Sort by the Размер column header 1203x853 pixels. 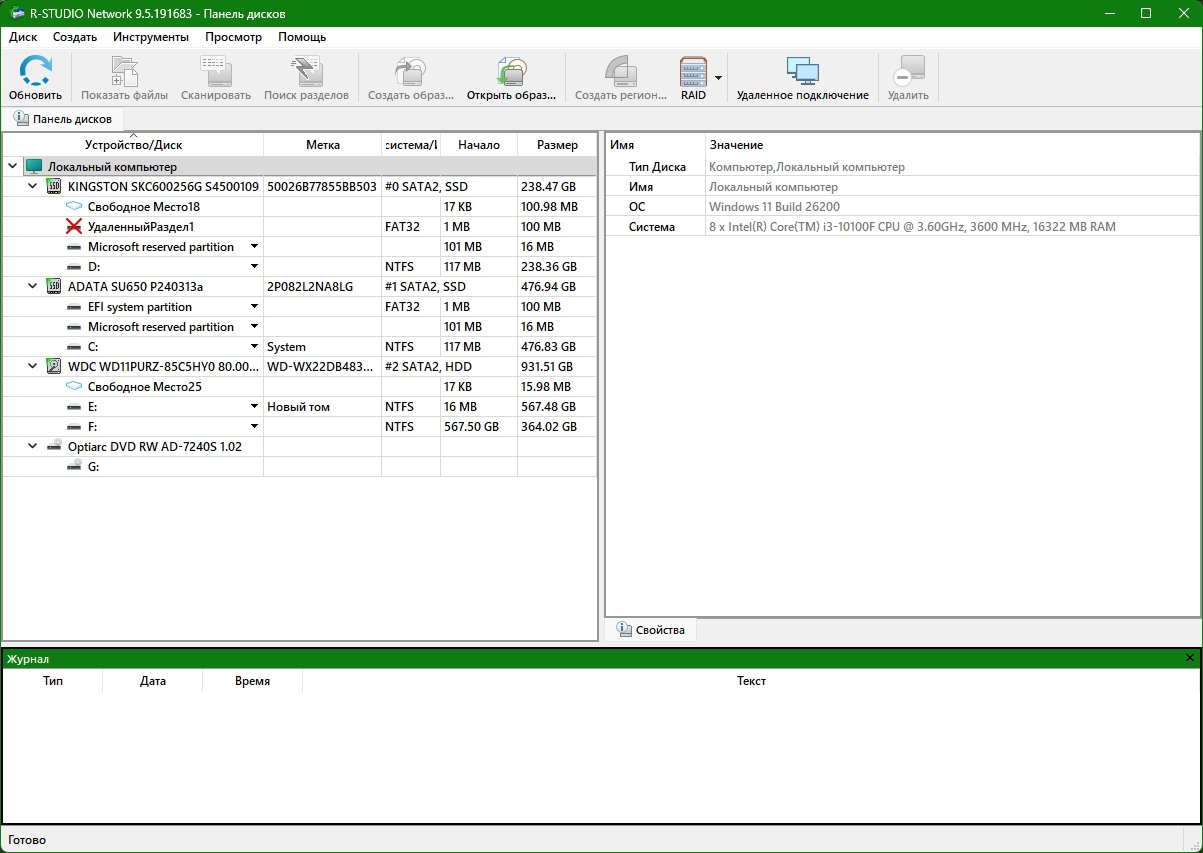[557, 145]
